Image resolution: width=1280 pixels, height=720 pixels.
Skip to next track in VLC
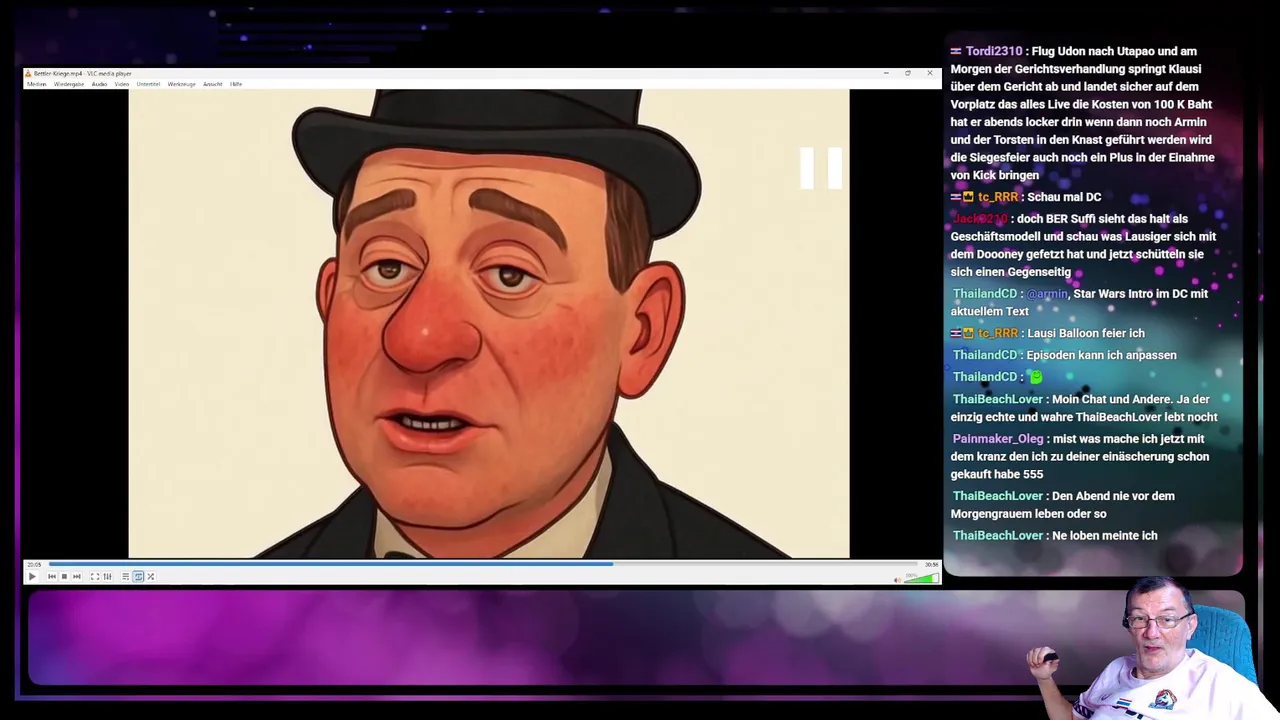click(x=77, y=576)
